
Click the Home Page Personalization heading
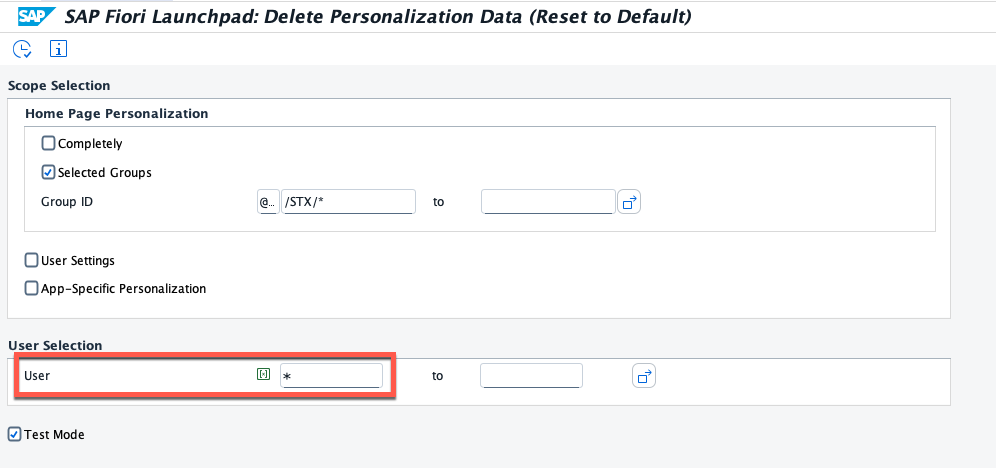tap(116, 114)
